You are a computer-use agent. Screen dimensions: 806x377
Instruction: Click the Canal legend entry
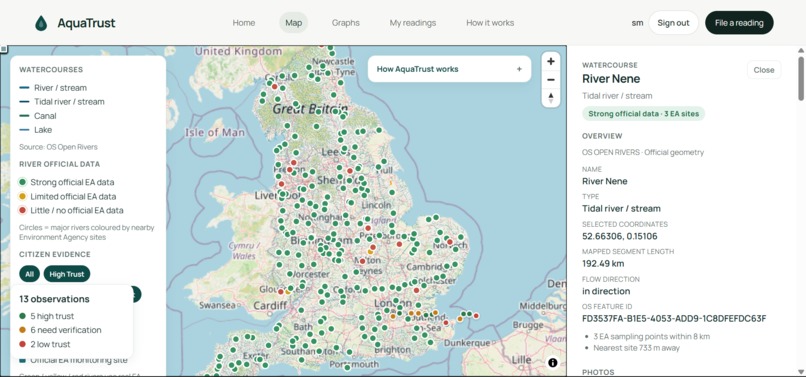click(38, 116)
